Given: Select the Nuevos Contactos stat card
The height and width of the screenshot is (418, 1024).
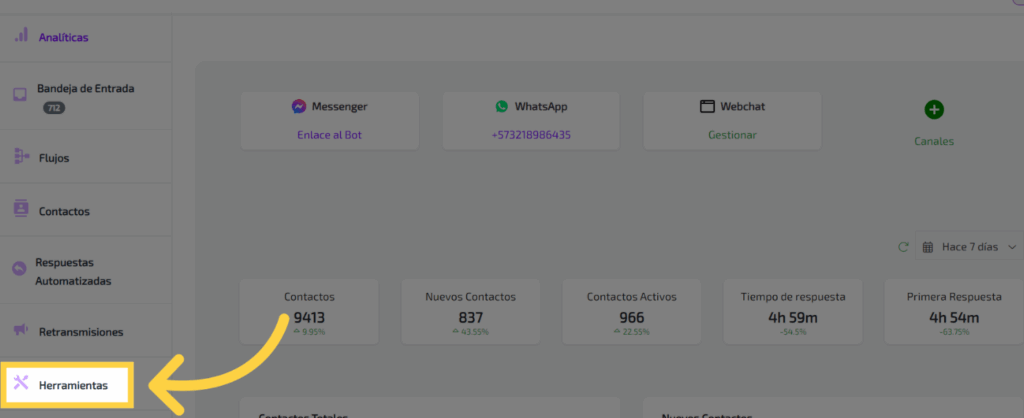Looking at the screenshot, I should [470, 312].
